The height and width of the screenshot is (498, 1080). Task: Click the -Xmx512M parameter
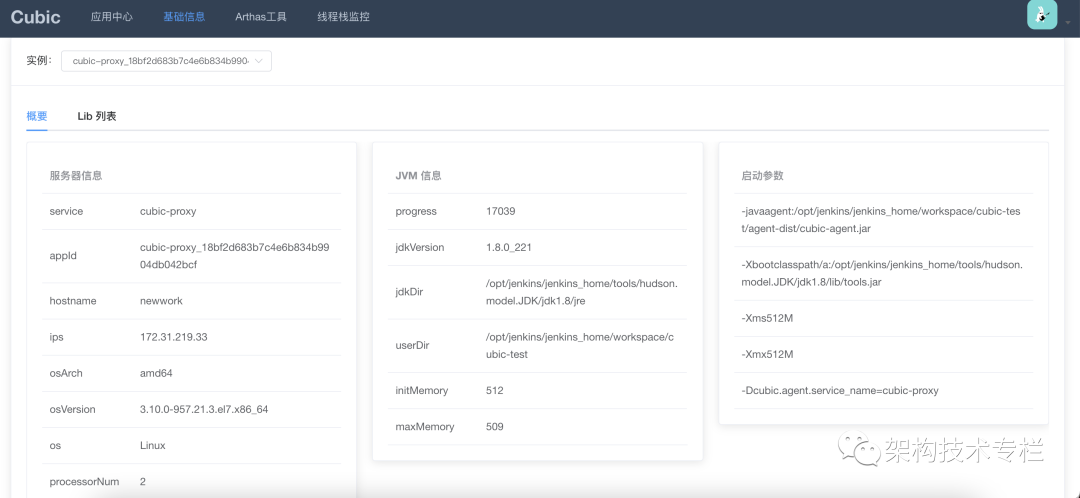click(767, 354)
